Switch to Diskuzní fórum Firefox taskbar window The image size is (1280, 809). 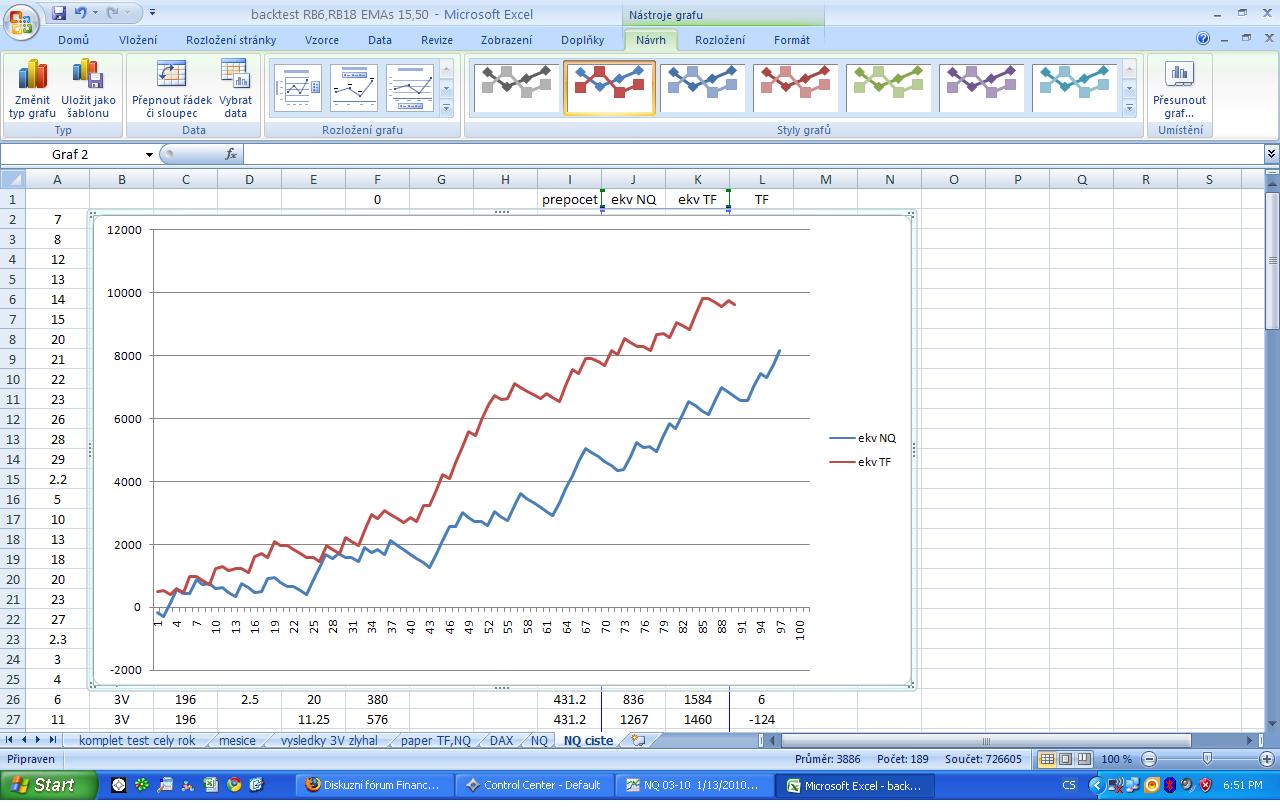point(372,785)
